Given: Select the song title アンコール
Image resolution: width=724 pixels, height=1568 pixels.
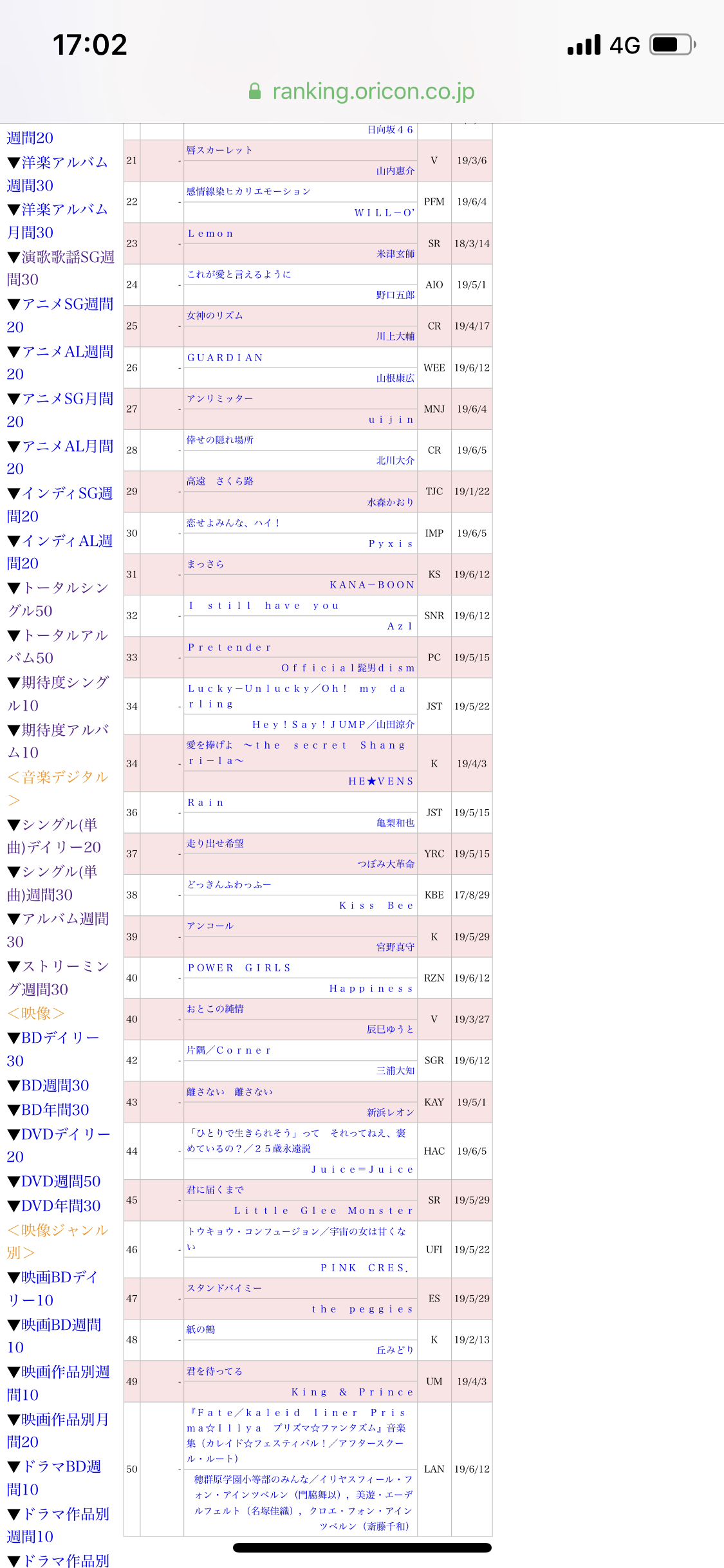Looking at the screenshot, I should 210,926.
